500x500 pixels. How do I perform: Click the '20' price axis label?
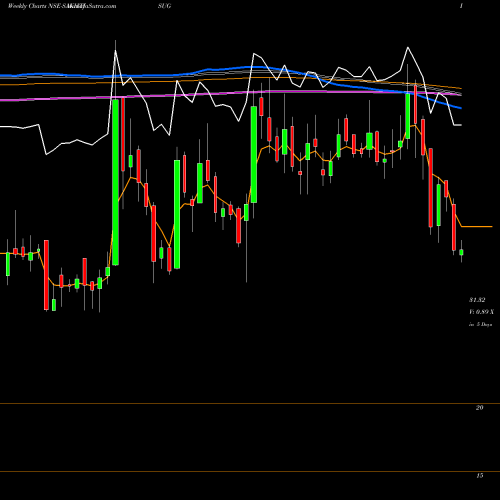[480, 408]
